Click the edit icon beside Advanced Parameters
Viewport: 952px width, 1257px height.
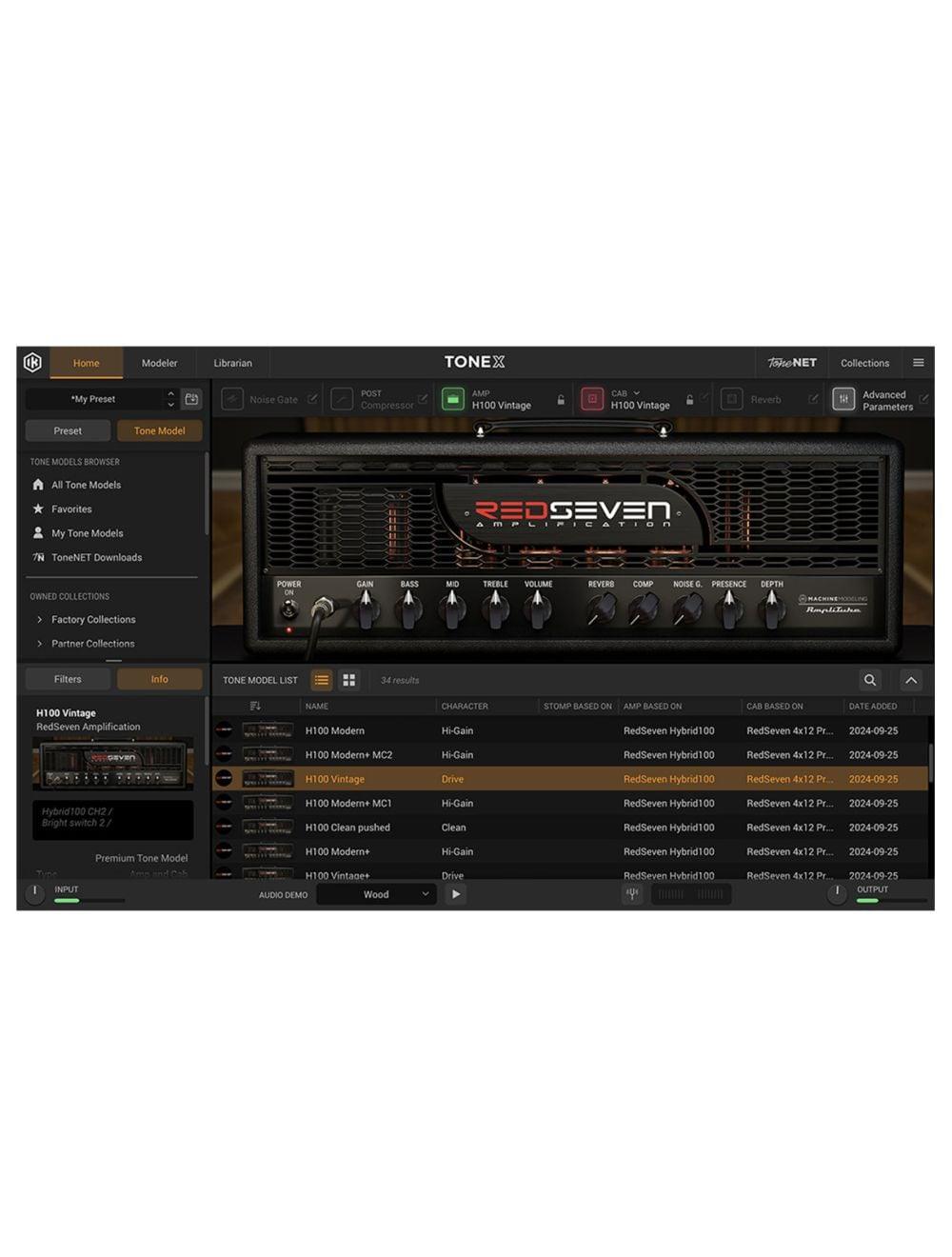coord(923,399)
